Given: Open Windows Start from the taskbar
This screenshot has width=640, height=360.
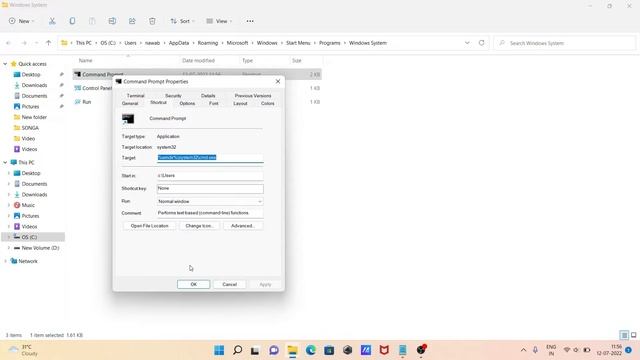Looking at the screenshot, I should [x=219, y=350].
